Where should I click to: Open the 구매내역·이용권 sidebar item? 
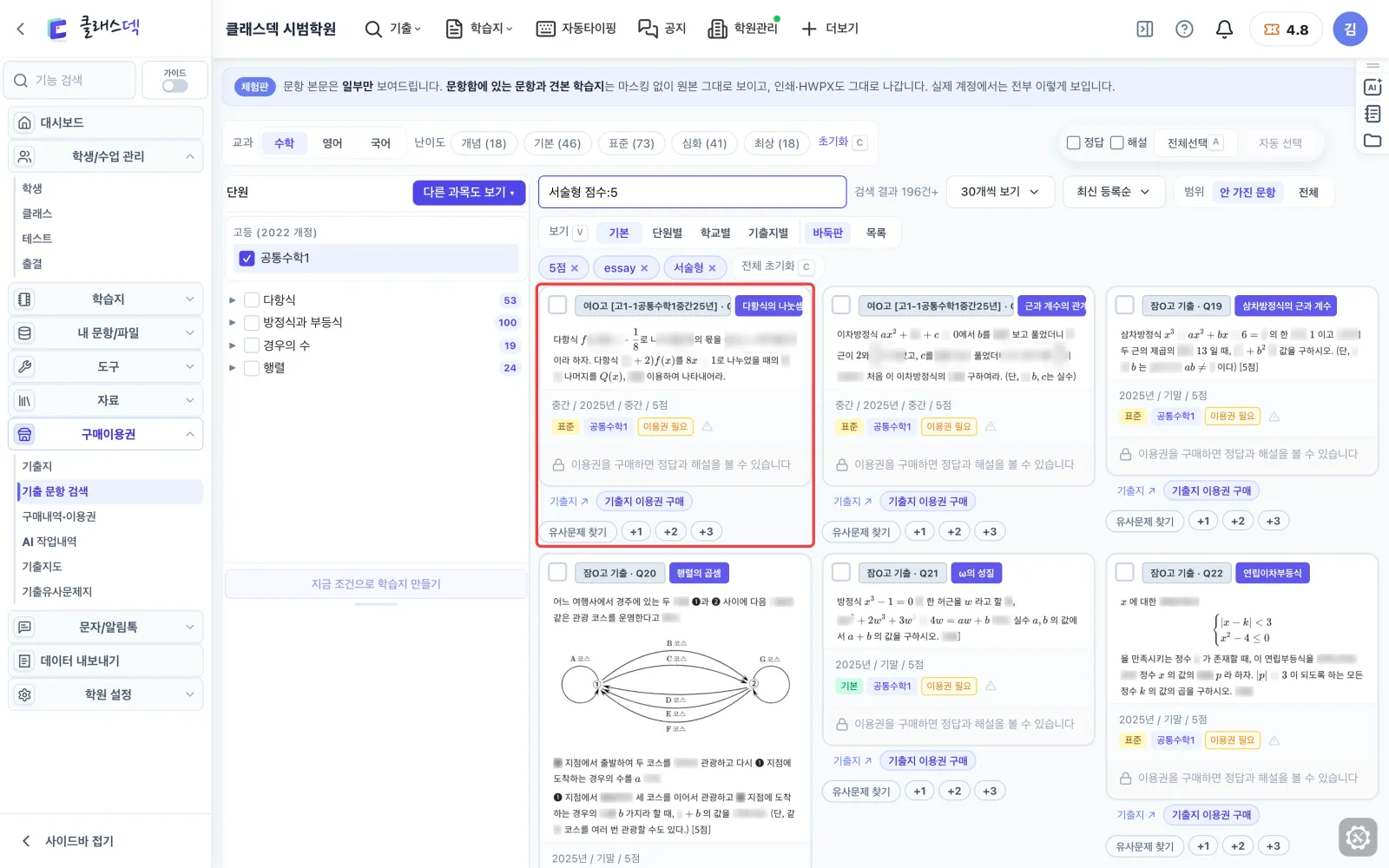coord(59,516)
